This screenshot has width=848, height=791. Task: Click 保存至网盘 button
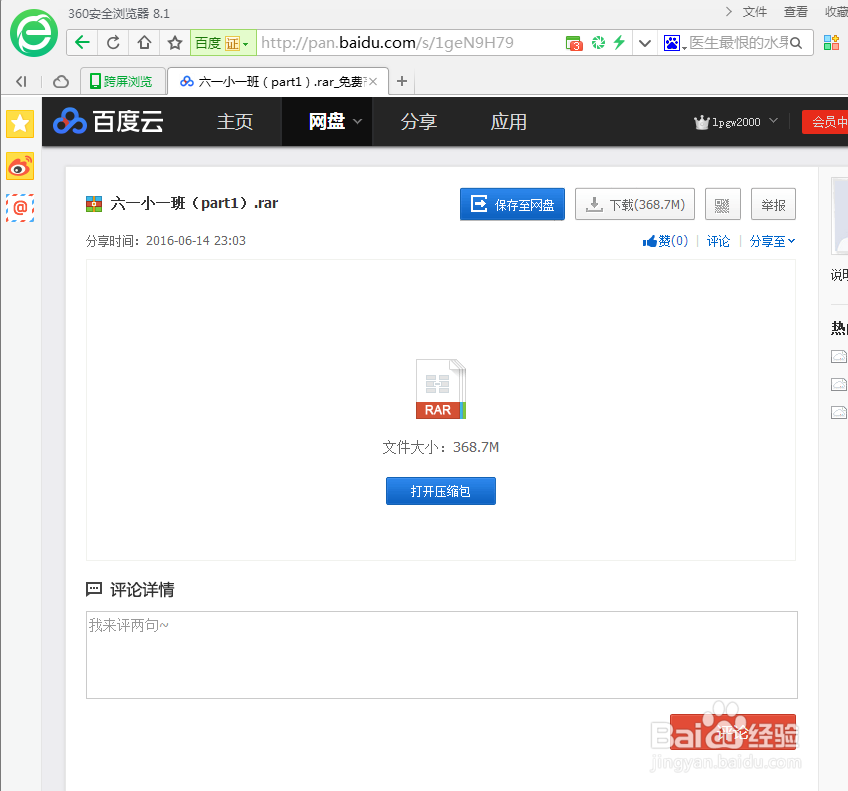tap(512, 204)
